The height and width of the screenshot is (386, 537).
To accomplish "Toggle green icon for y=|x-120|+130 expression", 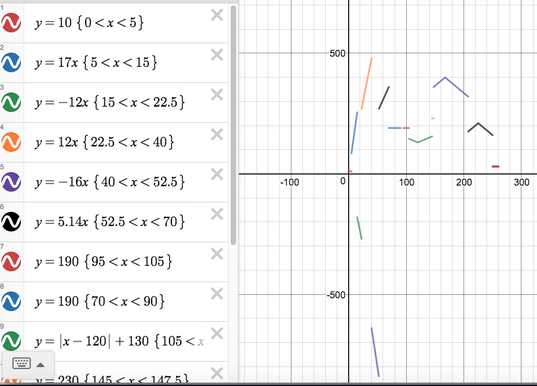I will click(x=11, y=341).
